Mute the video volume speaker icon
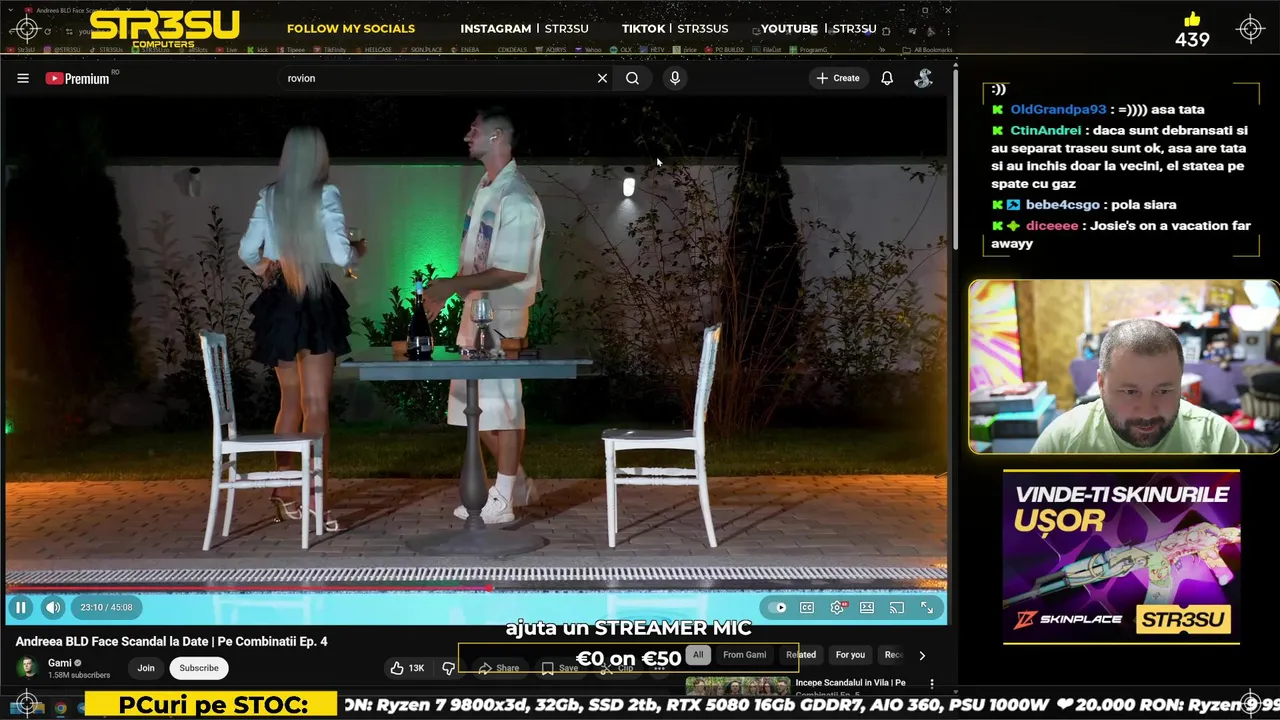Screen dimensions: 1280x720 click(53, 607)
